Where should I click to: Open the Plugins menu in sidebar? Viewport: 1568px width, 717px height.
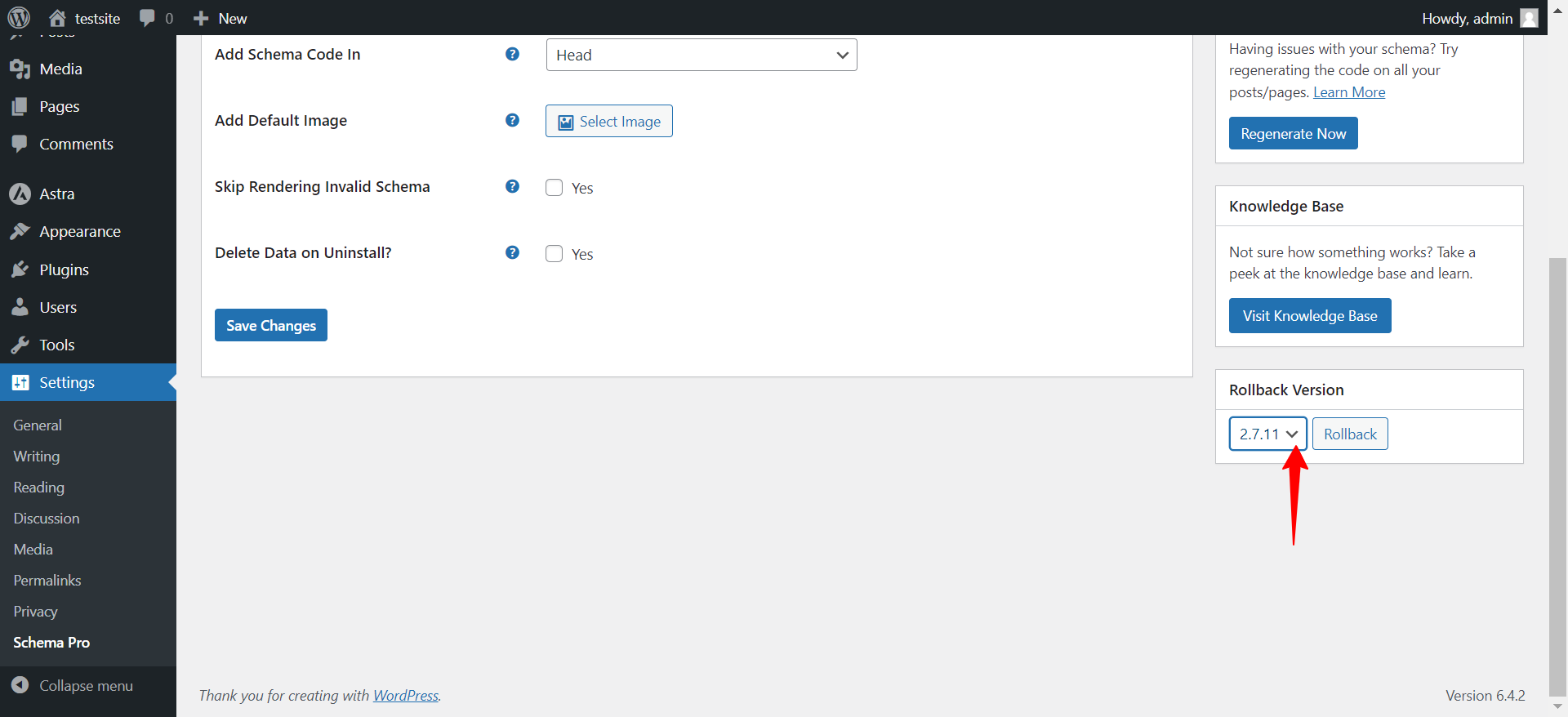click(64, 269)
